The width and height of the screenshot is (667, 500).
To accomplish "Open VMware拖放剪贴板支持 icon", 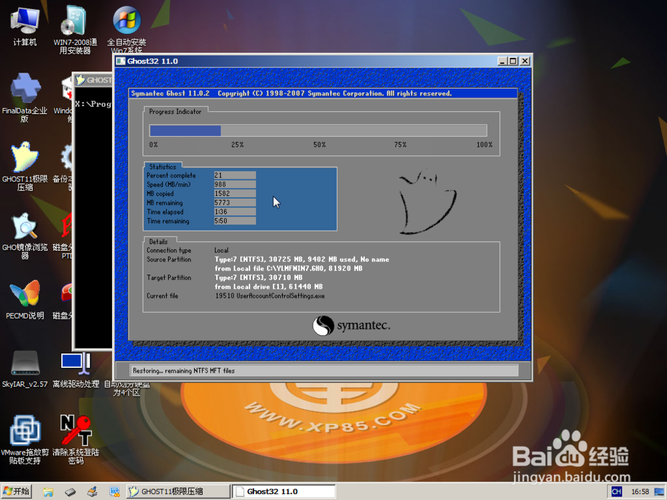I will (x=24, y=439).
